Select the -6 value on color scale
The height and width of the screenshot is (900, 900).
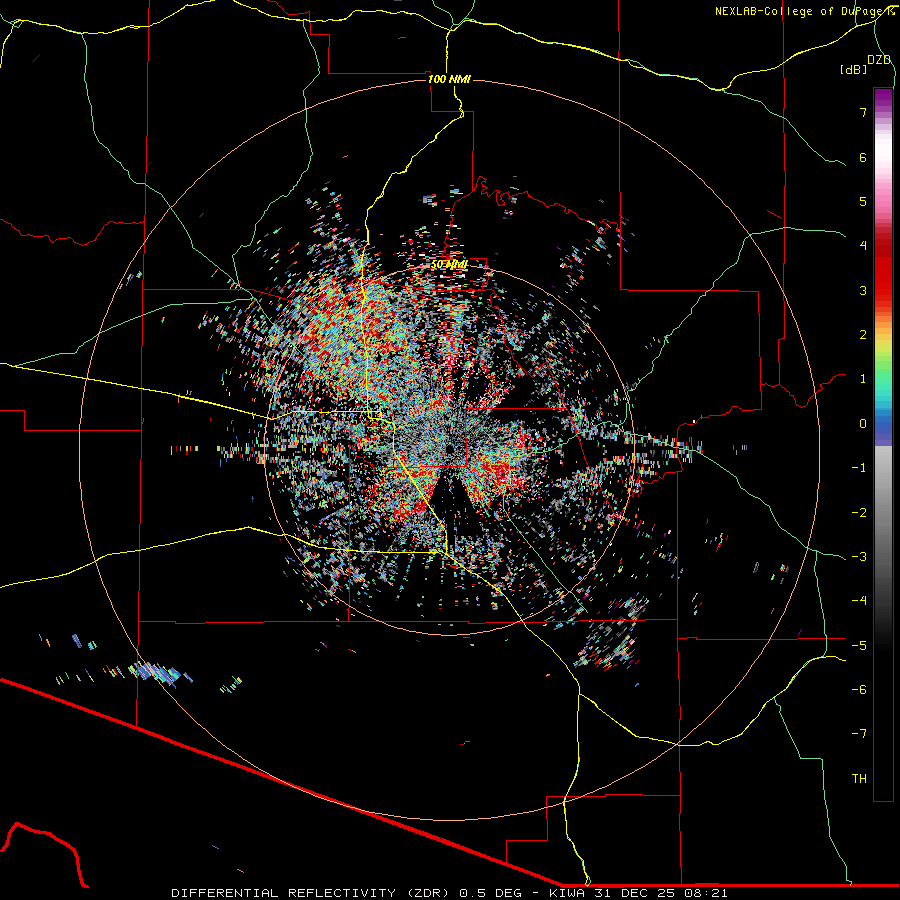(859, 690)
